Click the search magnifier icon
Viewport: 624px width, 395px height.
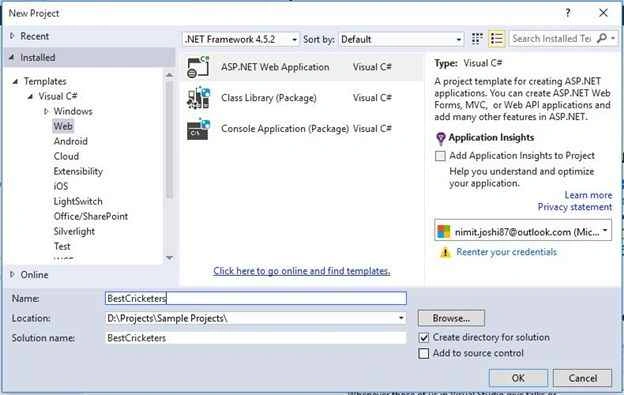(602, 38)
